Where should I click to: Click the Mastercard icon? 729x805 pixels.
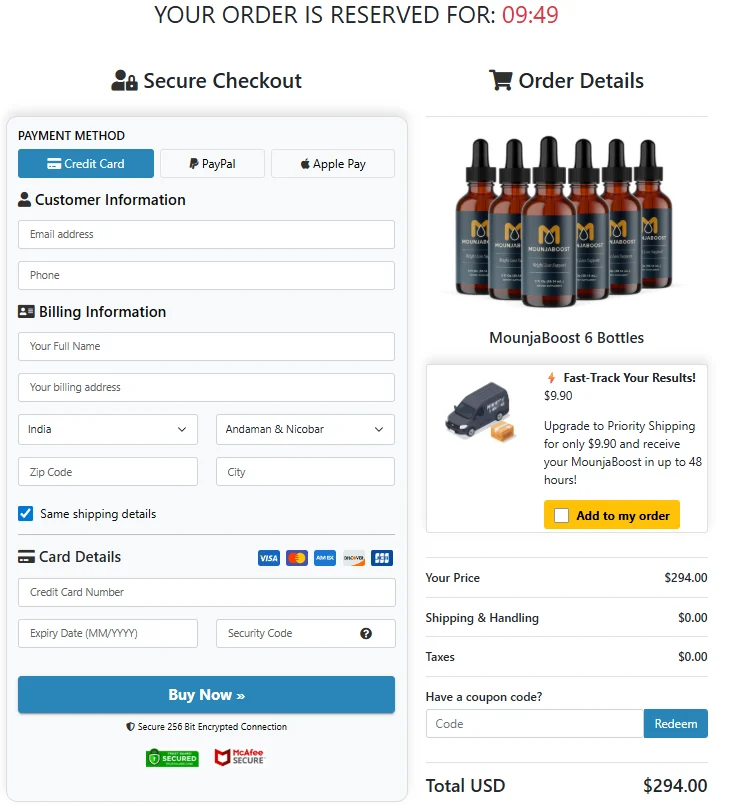click(x=296, y=558)
